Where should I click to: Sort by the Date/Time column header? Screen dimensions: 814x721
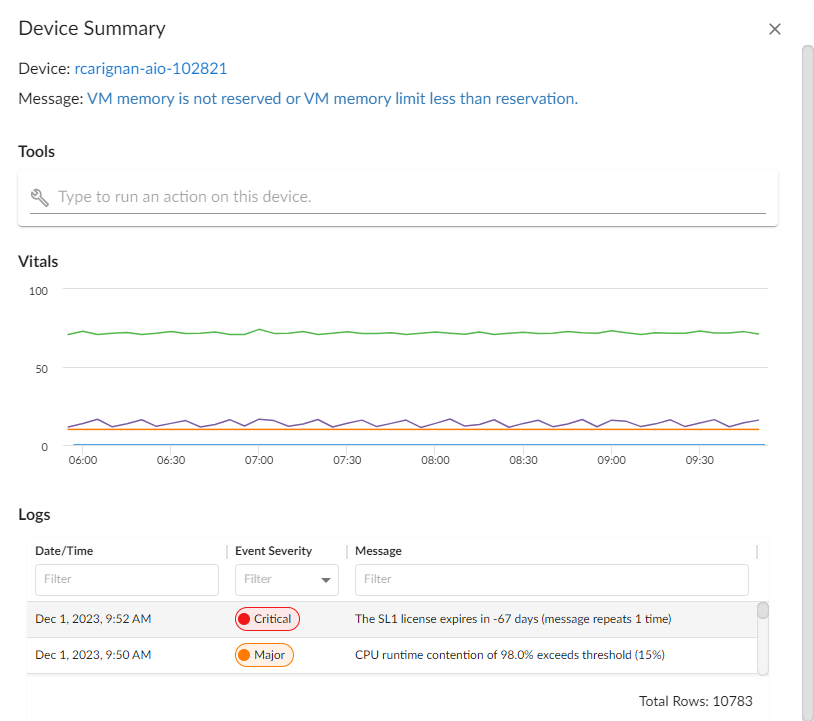pyautogui.click(x=64, y=551)
